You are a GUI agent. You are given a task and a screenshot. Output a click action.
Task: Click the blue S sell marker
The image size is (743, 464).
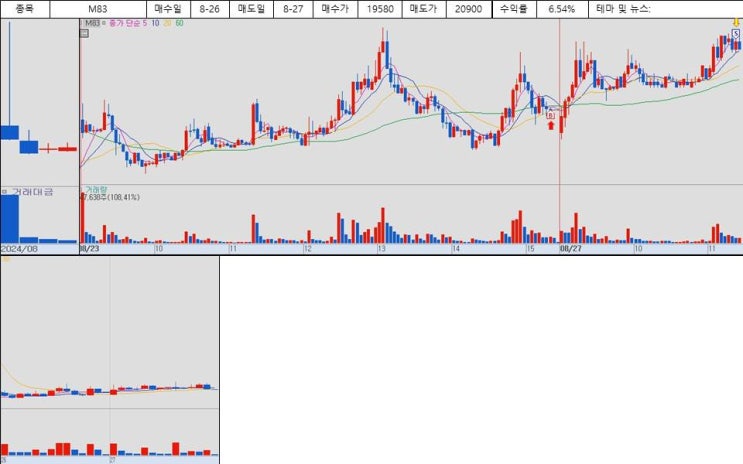coord(735,33)
